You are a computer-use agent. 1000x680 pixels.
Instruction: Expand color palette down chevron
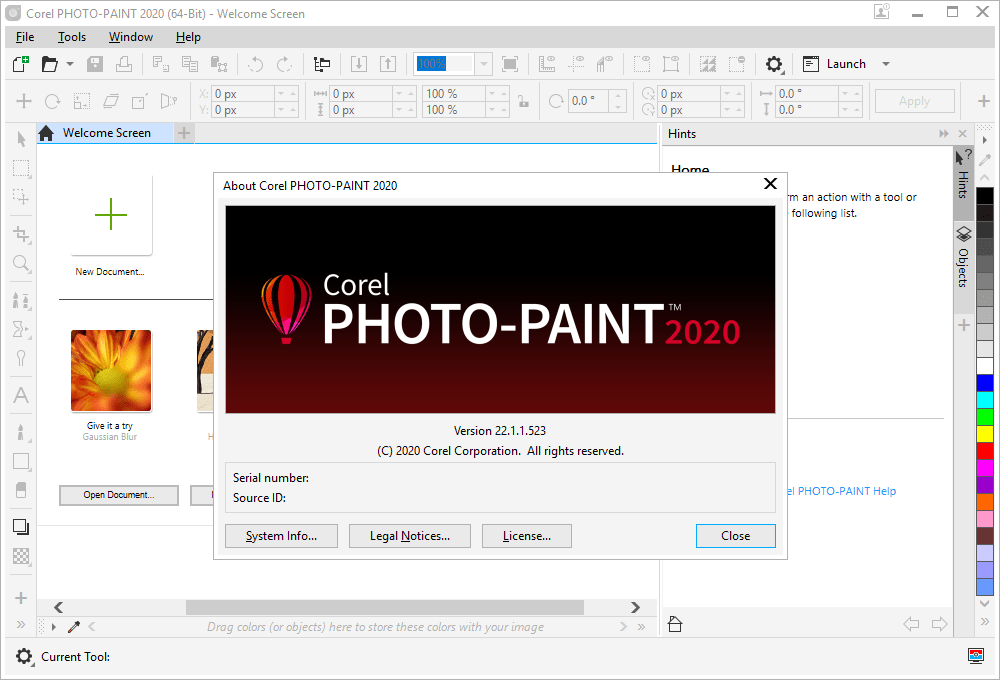[985, 603]
